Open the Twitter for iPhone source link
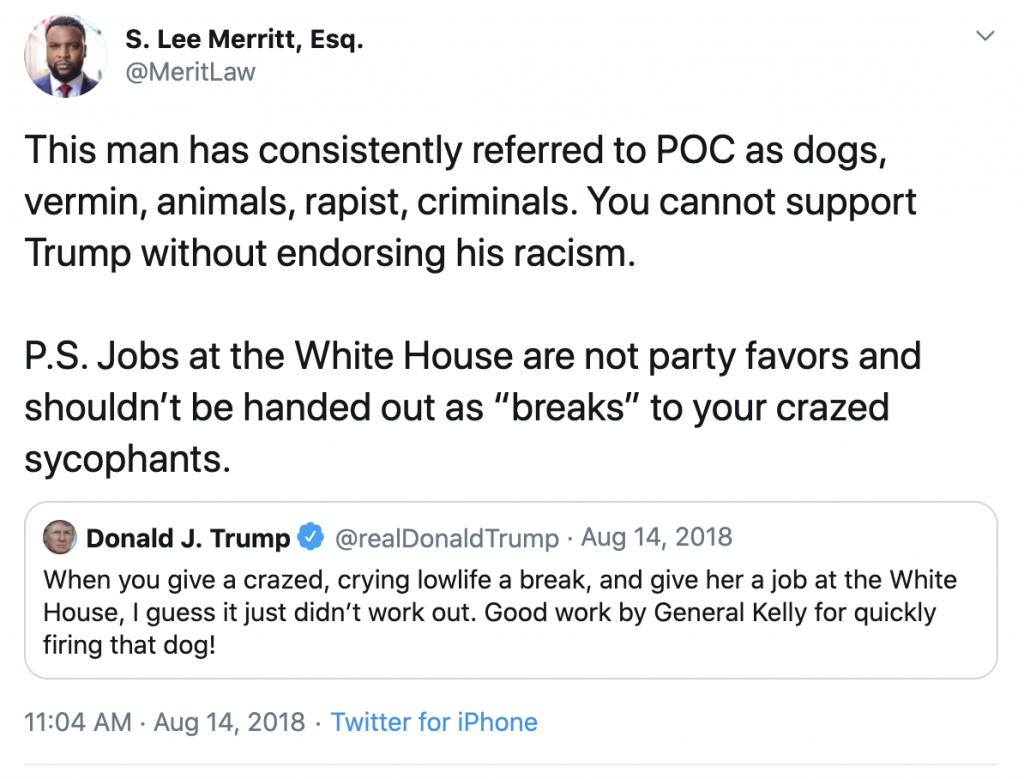 (x=434, y=722)
